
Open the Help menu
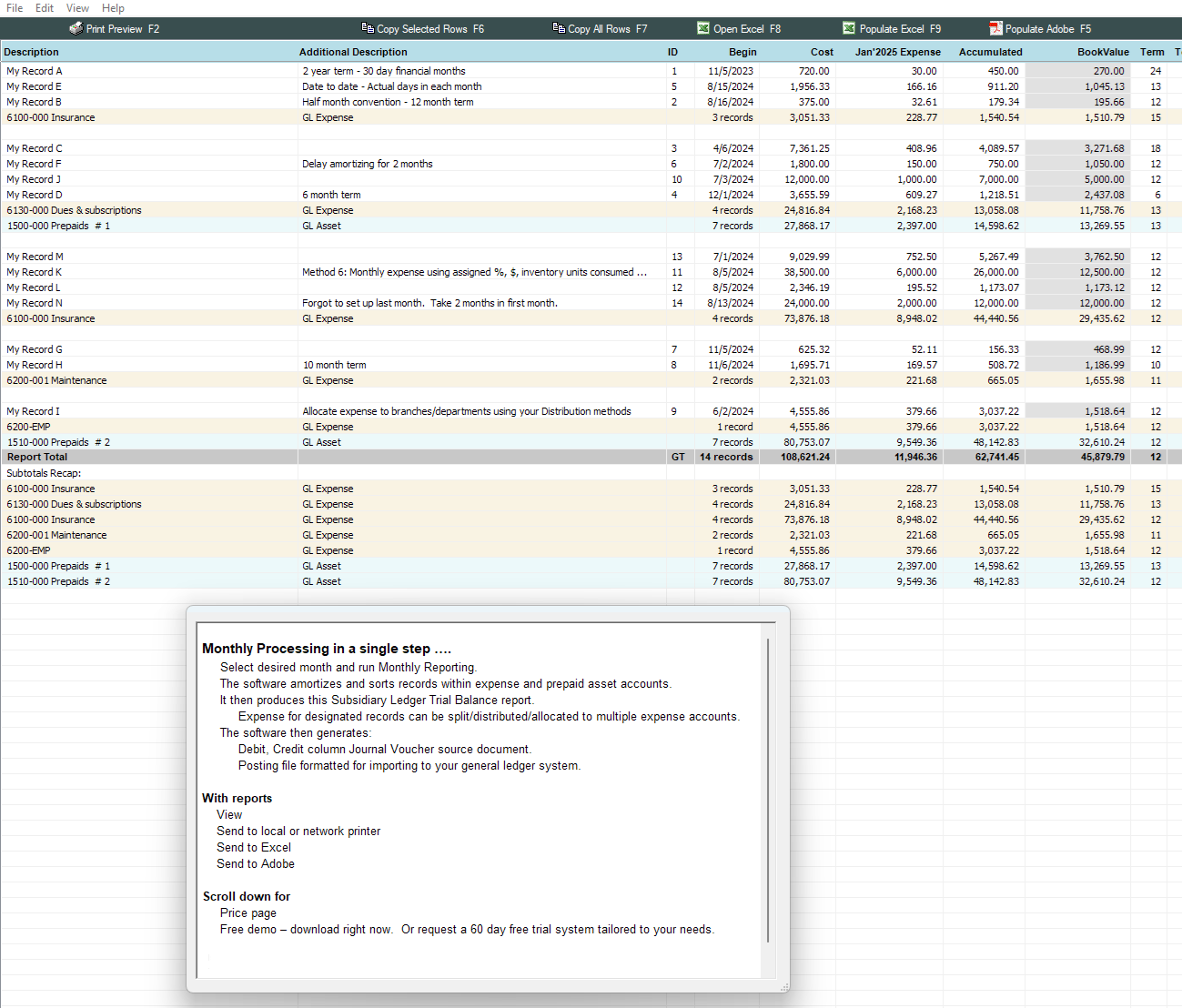coord(113,8)
